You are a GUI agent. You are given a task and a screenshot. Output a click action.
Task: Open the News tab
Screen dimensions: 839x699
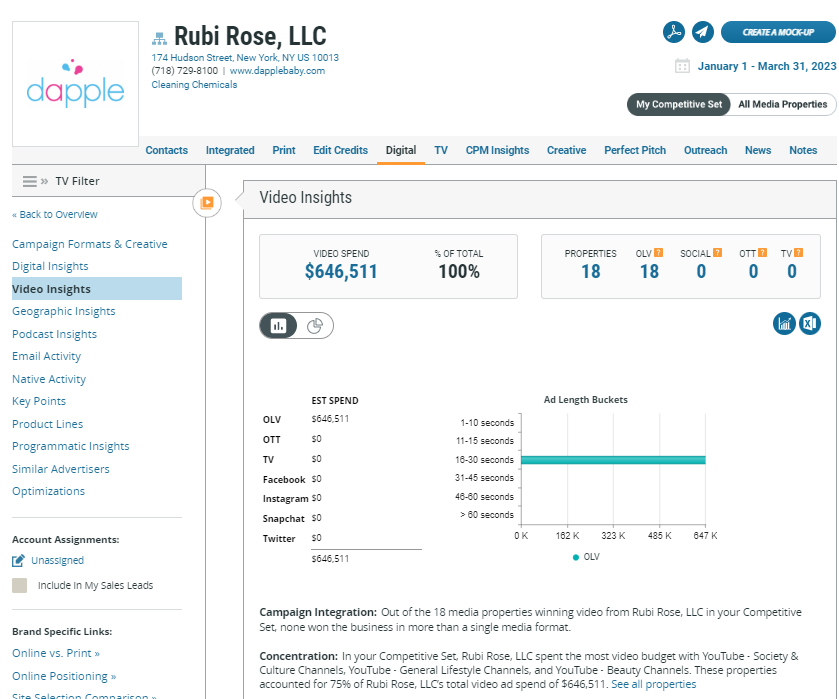click(x=758, y=150)
